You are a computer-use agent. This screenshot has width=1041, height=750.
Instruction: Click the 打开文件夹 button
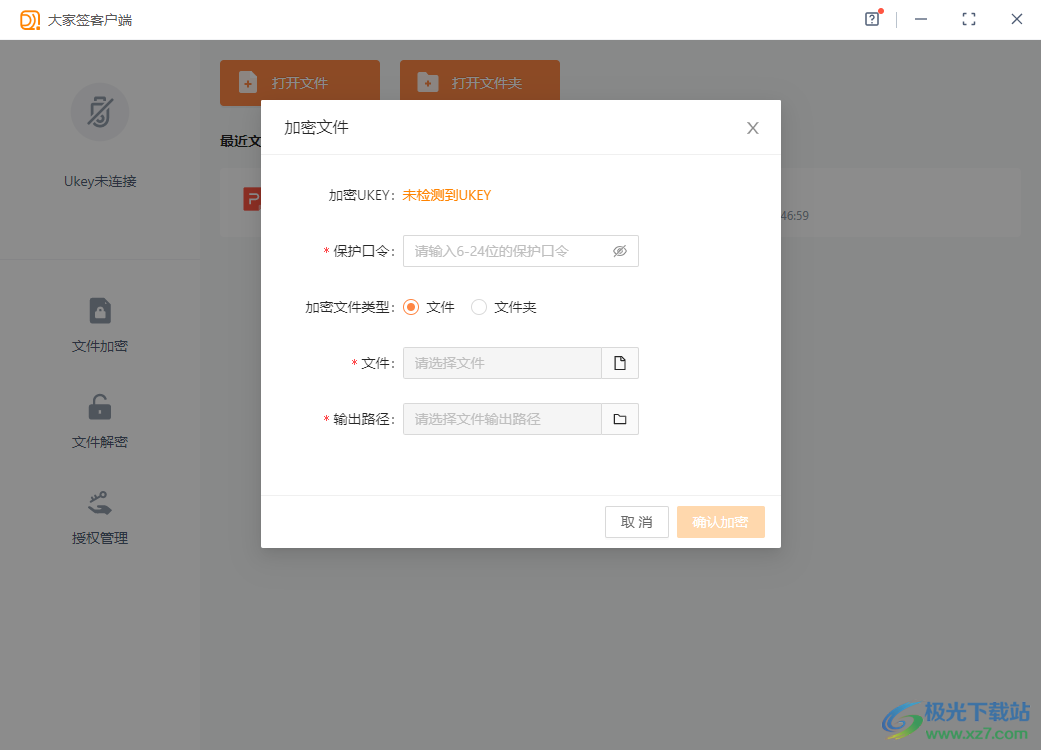tap(479, 82)
